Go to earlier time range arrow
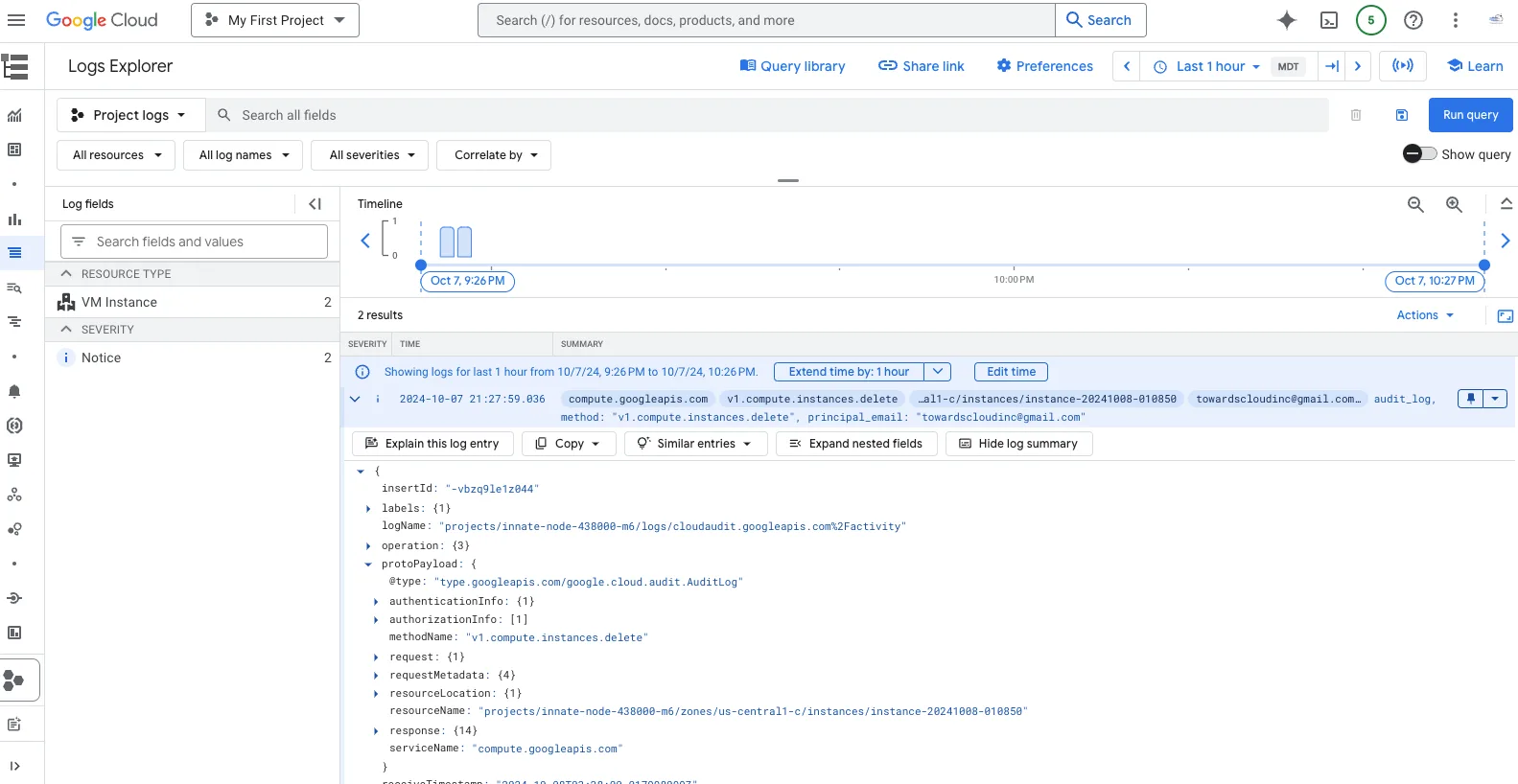The image size is (1518, 784). click(1127, 66)
